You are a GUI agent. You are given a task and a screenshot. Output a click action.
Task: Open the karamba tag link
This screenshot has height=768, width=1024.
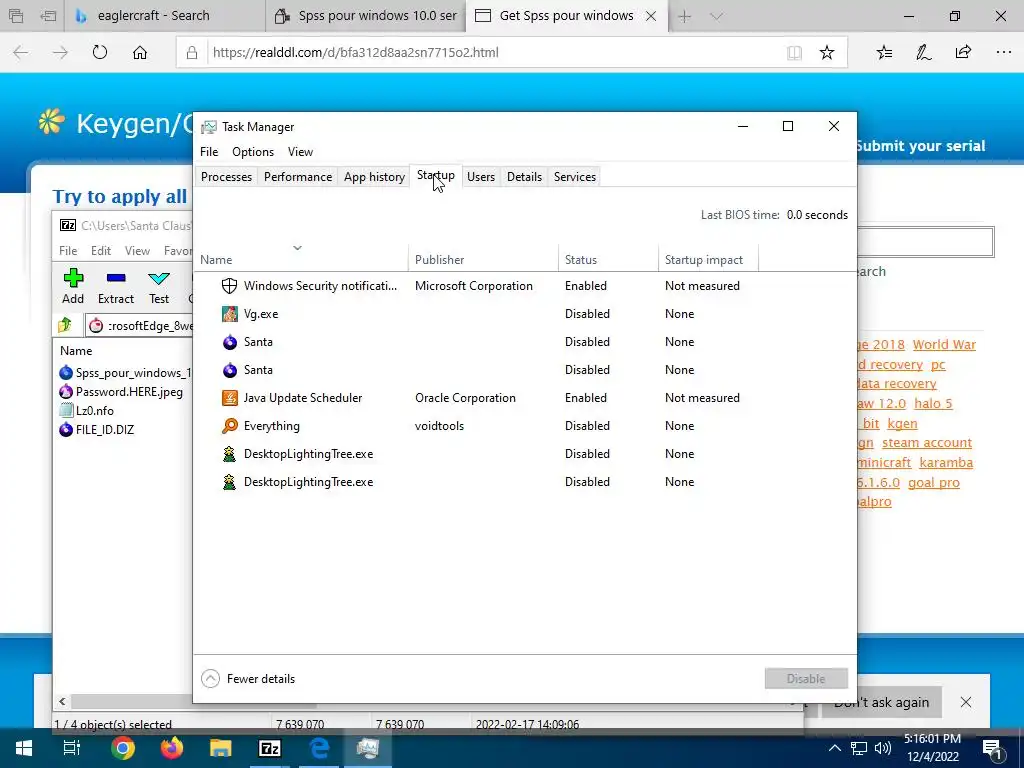click(946, 462)
